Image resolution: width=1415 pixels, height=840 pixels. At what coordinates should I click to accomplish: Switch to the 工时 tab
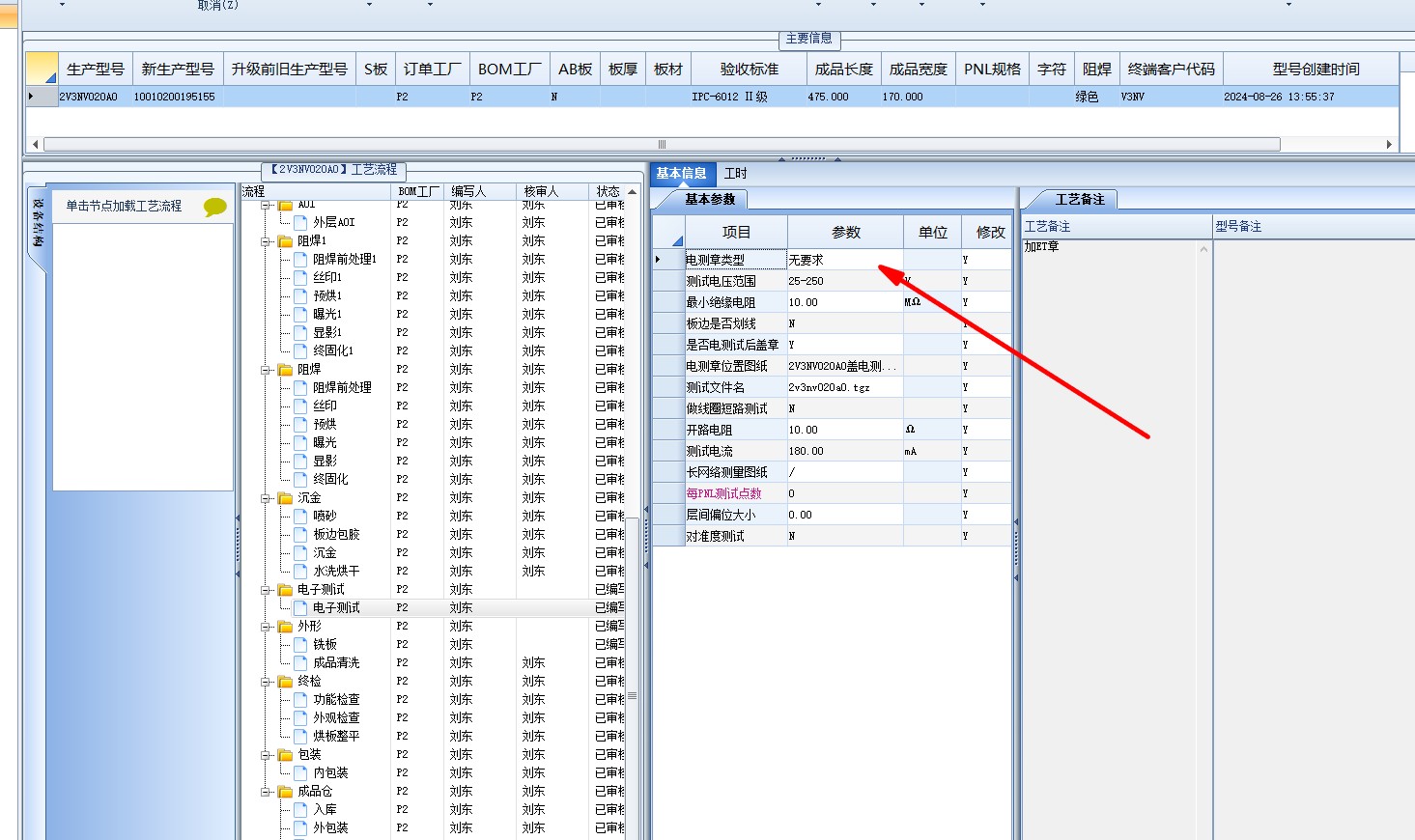pos(736,174)
